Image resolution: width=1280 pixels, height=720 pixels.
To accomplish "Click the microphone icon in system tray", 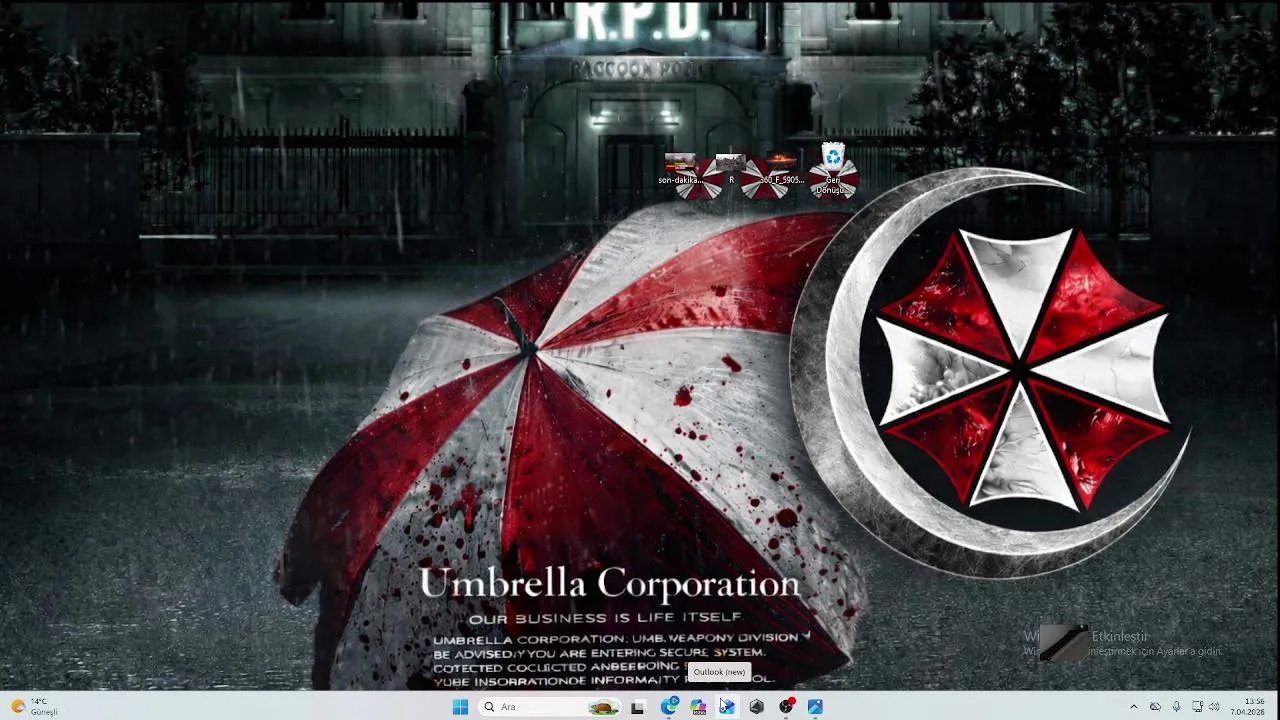I will (x=1176, y=707).
